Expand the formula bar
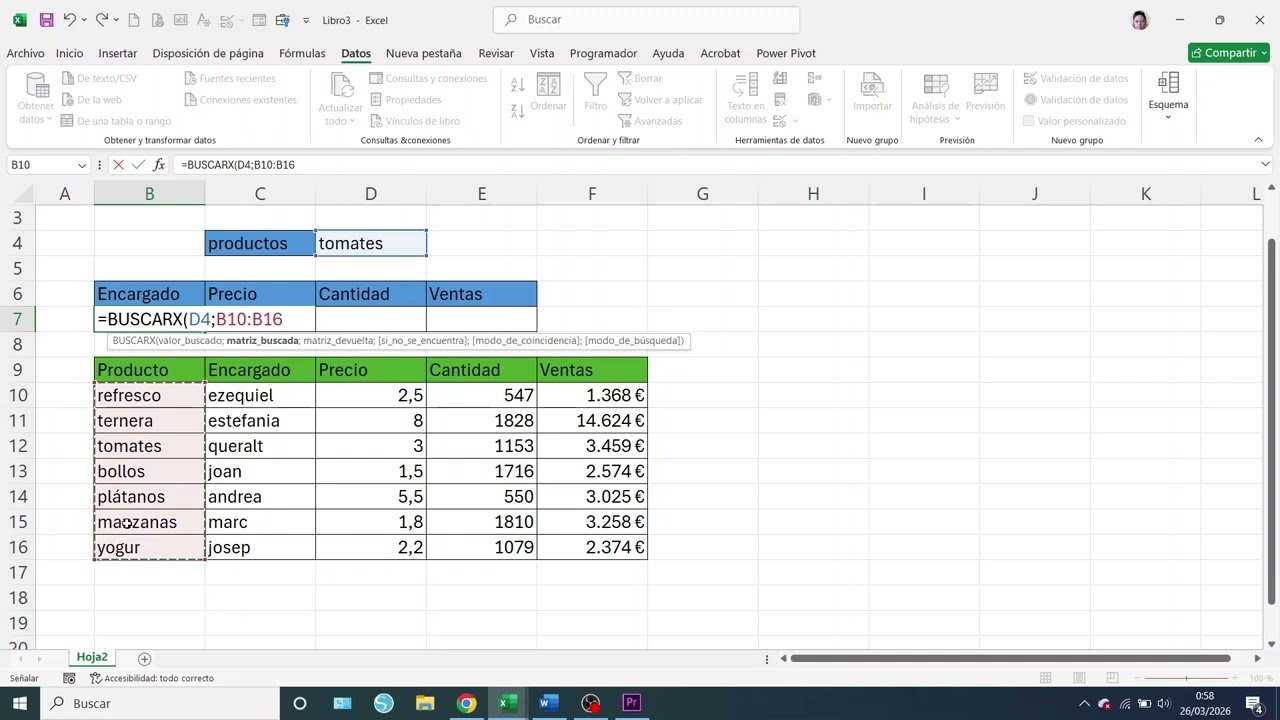The image size is (1280, 720). click(1265, 165)
